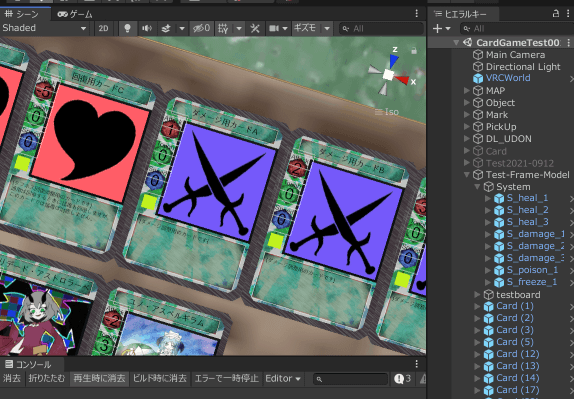Select Main Camera in hierarchy
Image resolution: width=574 pixels, height=399 pixels.
tap(515, 55)
